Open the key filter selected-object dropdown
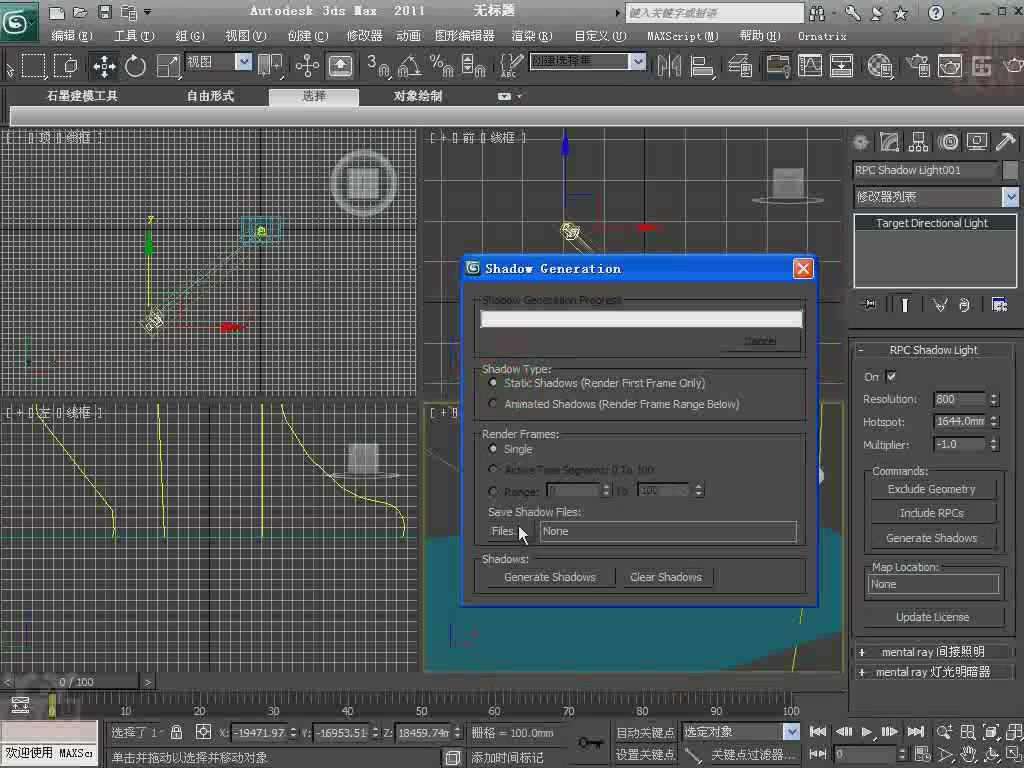This screenshot has width=1024, height=768. [x=791, y=731]
